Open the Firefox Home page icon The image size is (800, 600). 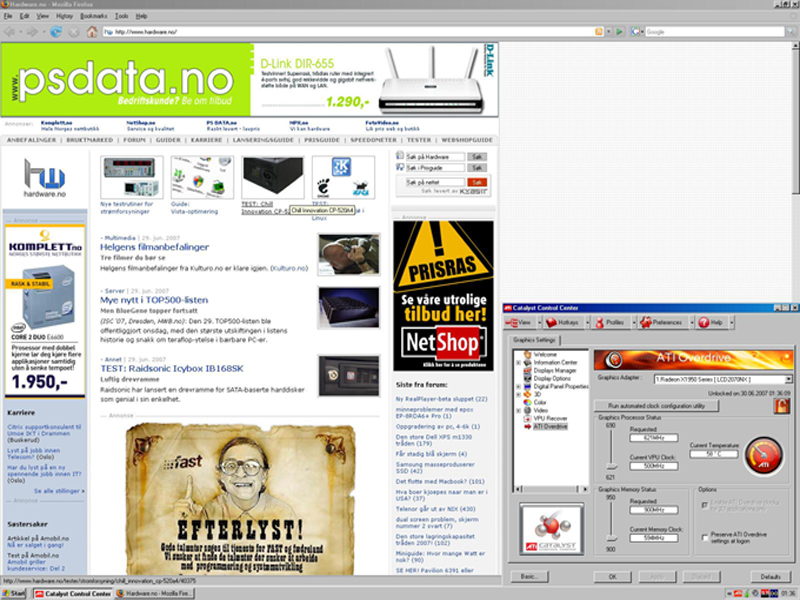92,32
